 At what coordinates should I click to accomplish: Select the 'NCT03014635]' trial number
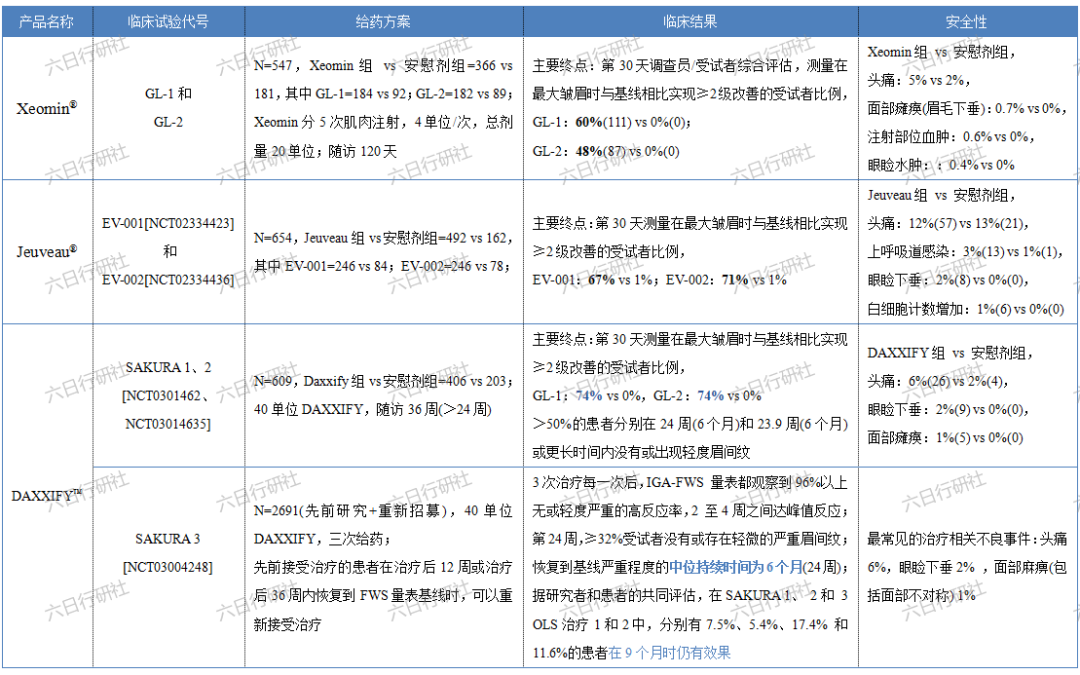pos(168,424)
